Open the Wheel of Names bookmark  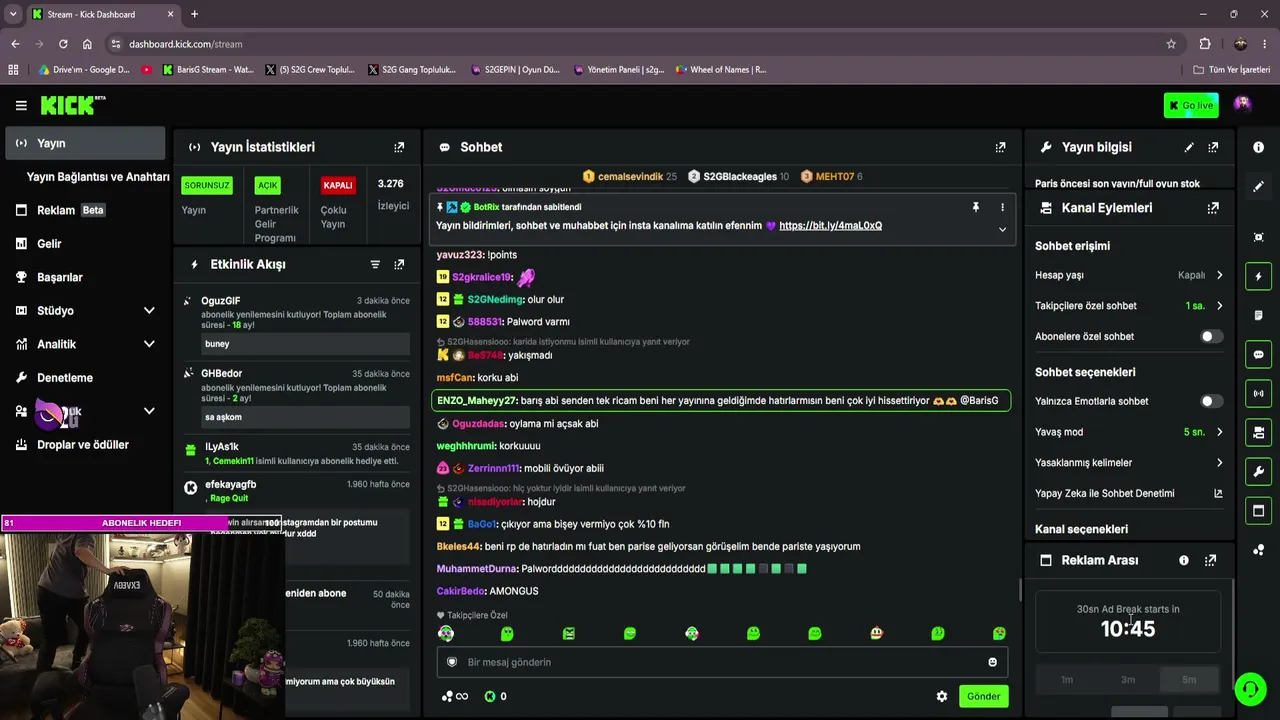point(721,70)
